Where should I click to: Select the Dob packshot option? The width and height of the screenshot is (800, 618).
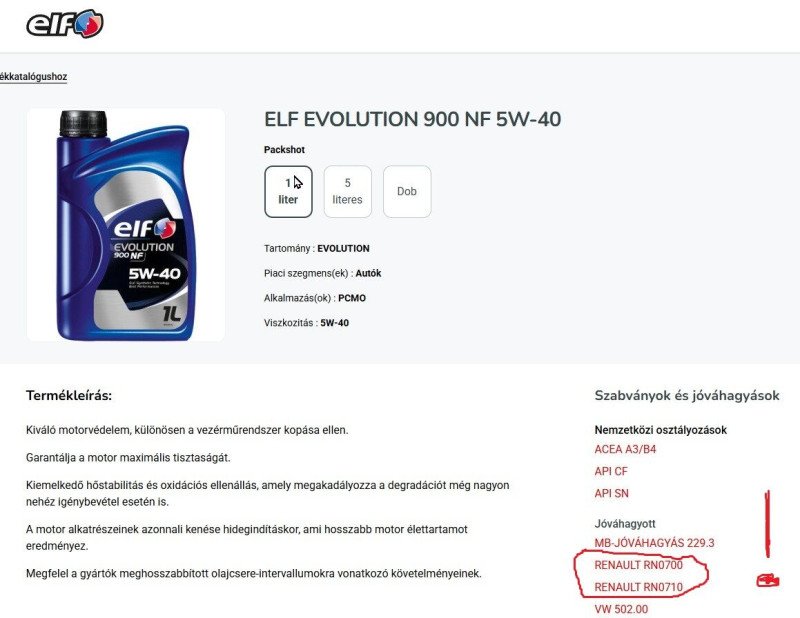coord(407,191)
